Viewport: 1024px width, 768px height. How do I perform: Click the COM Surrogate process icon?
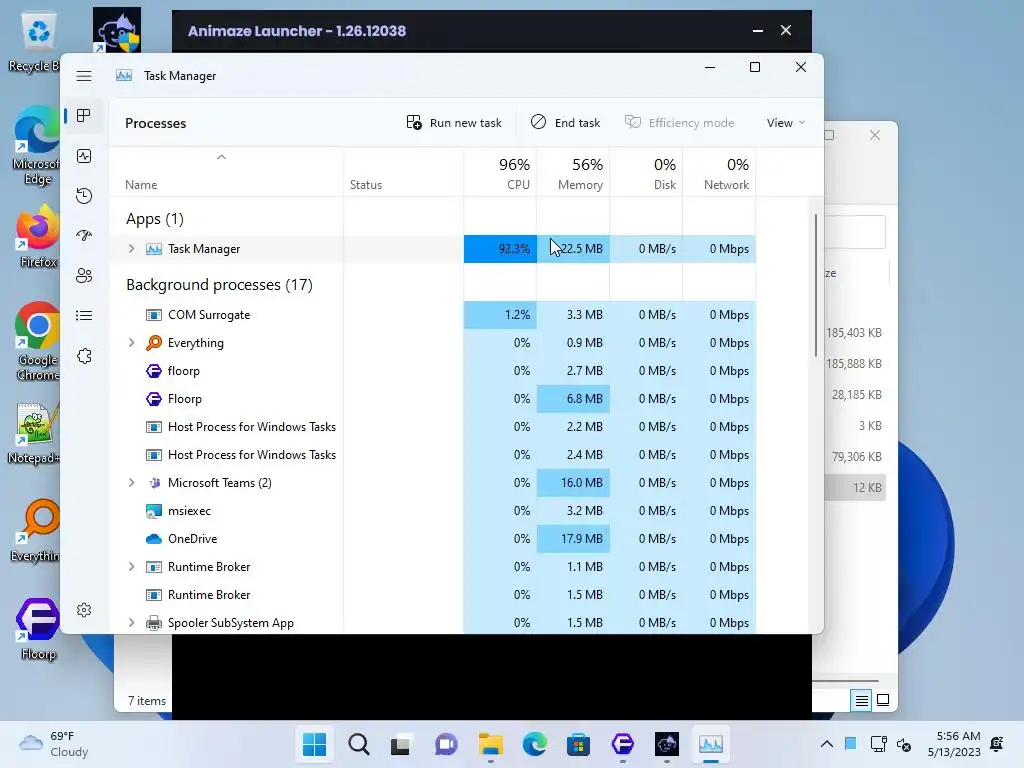tap(153, 315)
